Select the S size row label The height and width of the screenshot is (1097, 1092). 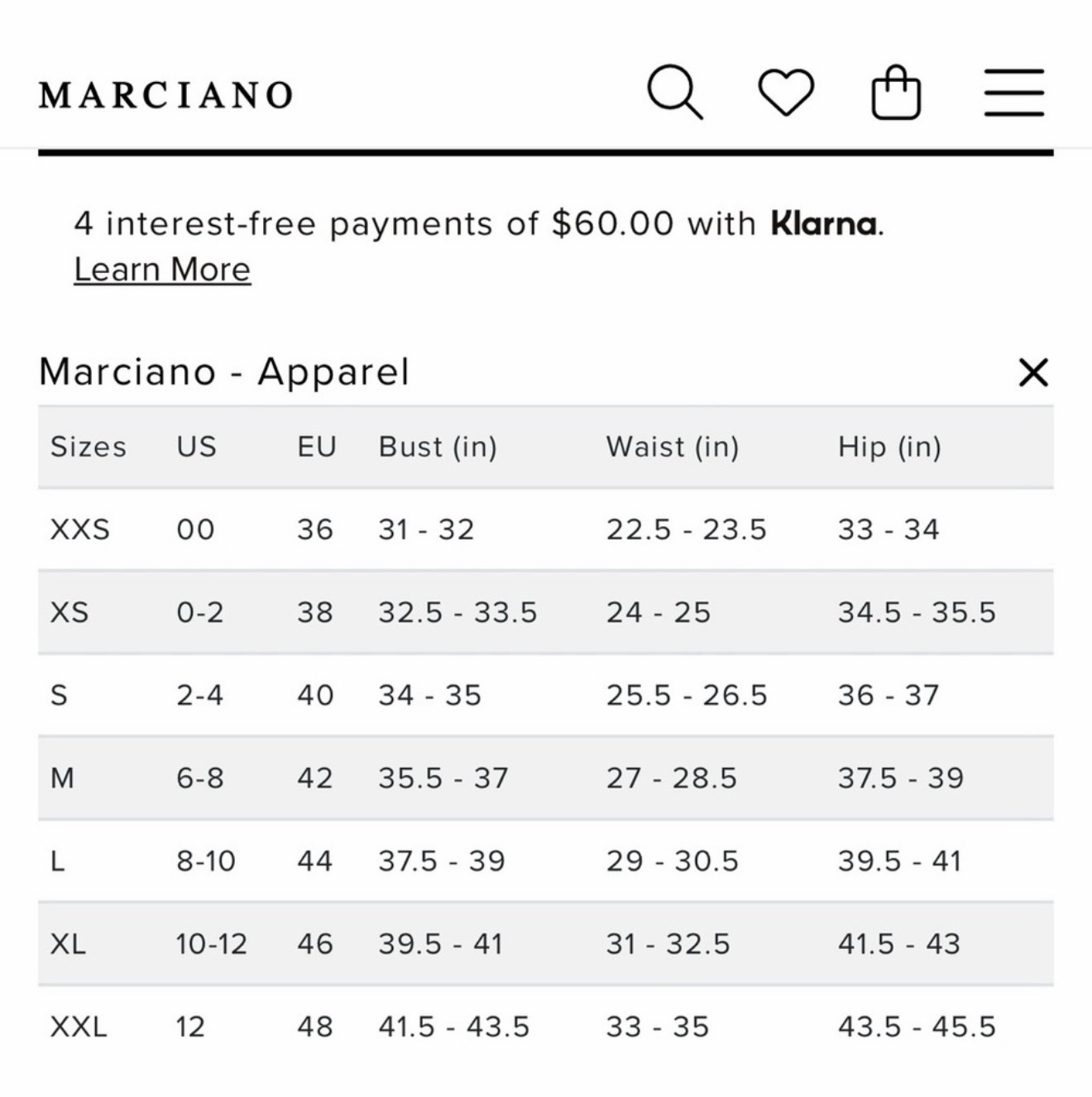[59, 695]
